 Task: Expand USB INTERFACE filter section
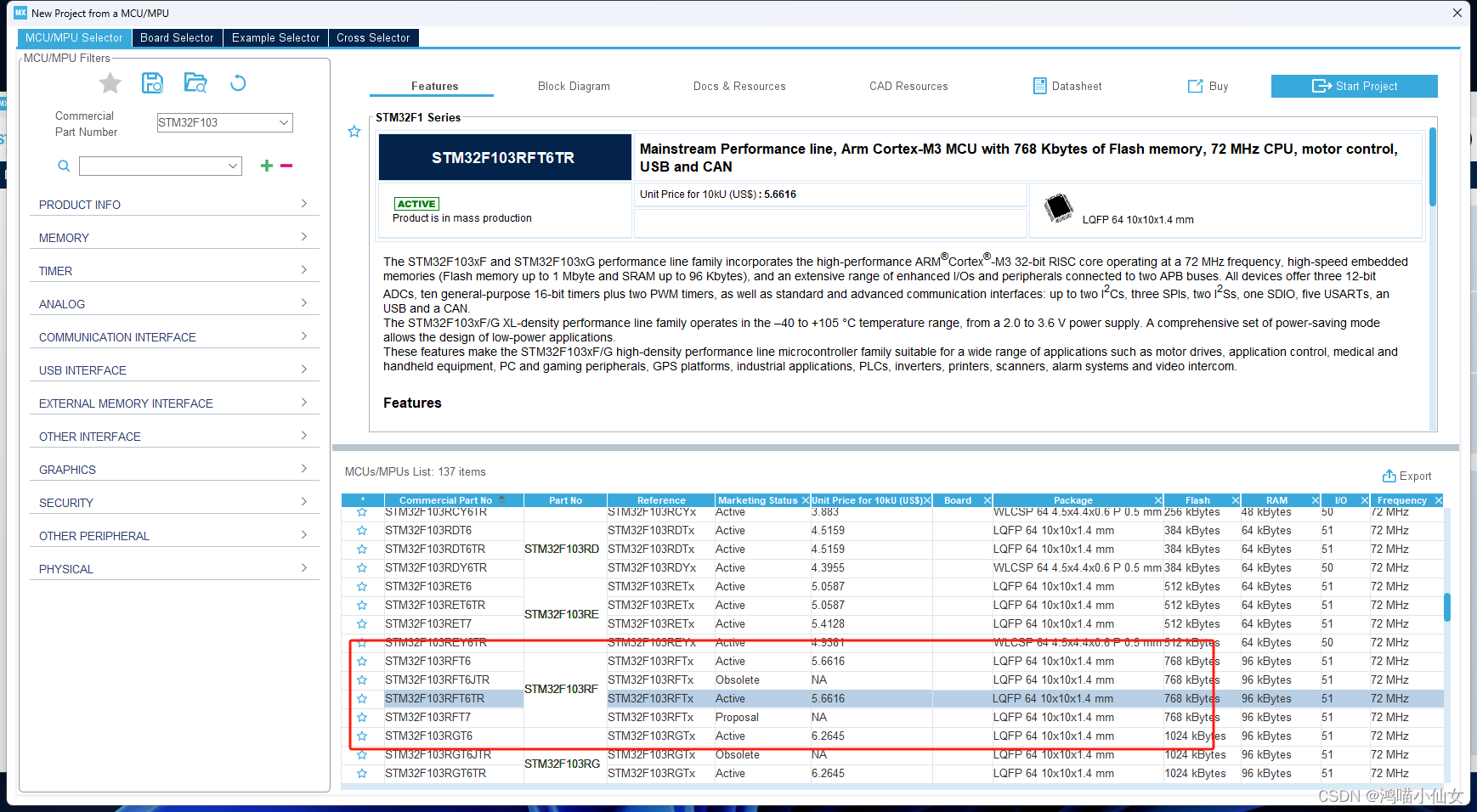click(x=174, y=370)
